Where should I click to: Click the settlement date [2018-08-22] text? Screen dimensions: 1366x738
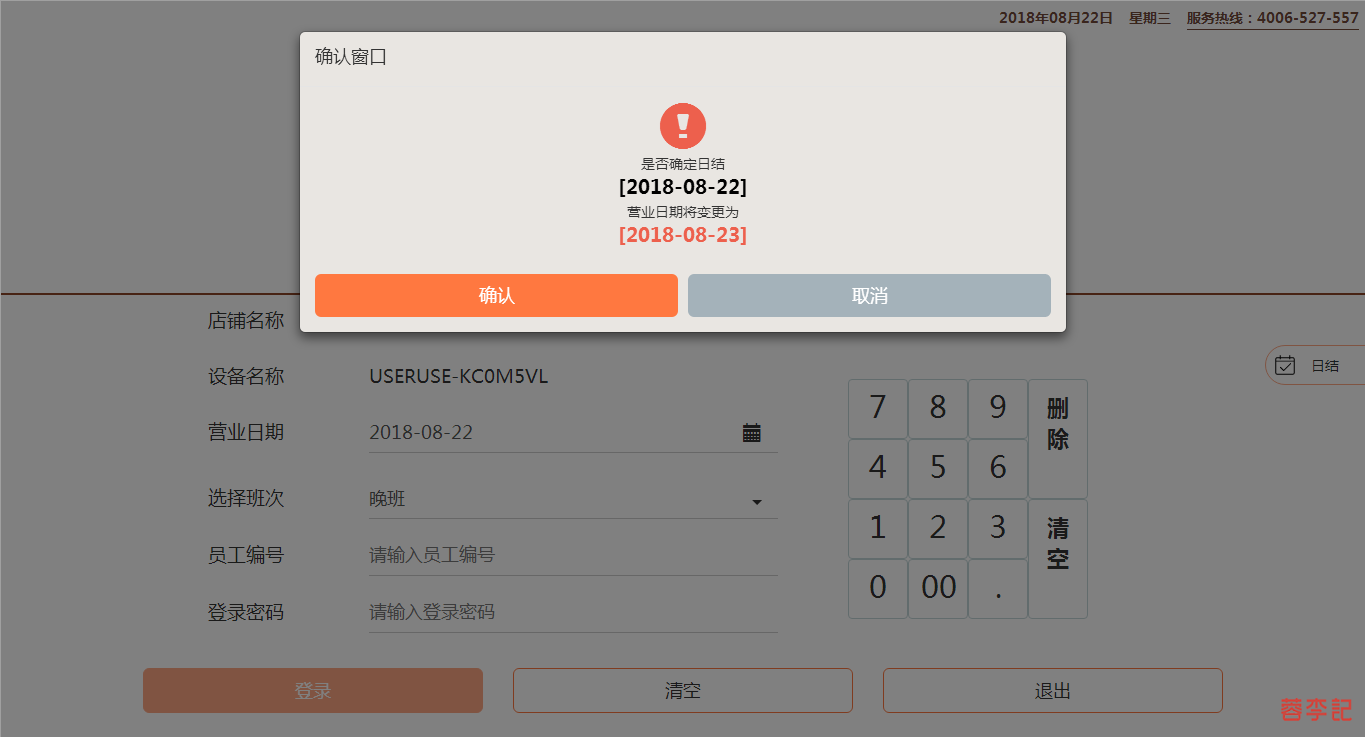coord(683,187)
